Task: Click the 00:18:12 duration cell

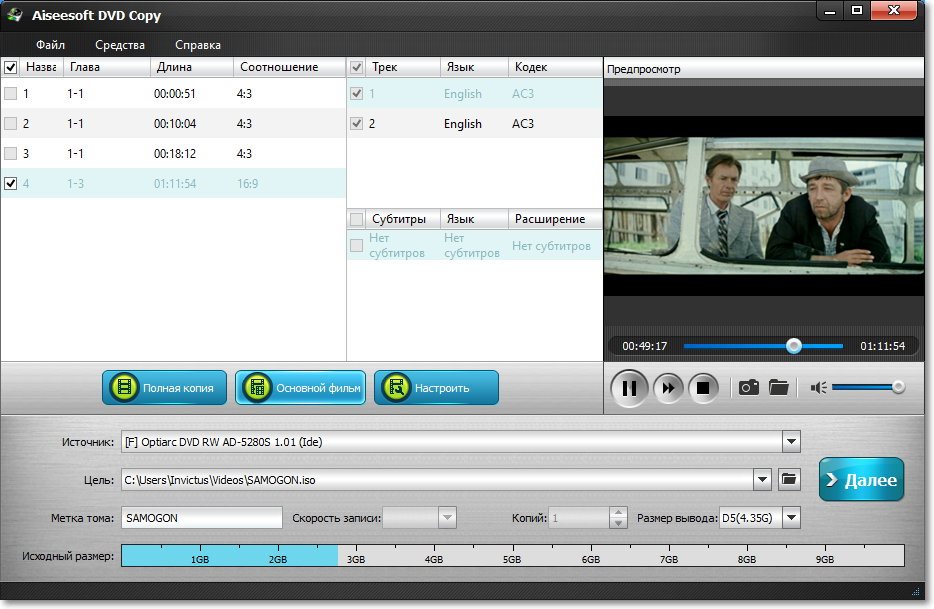Action: coord(175,153)
